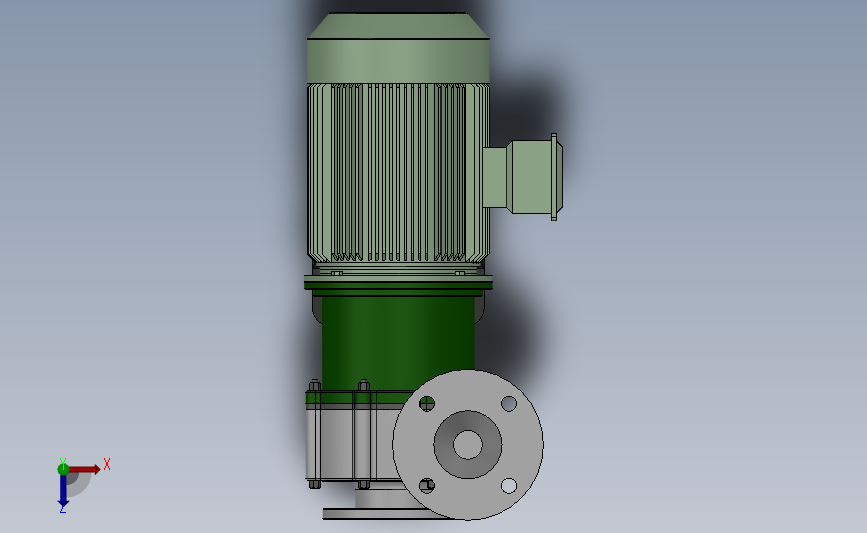Select the motor fan cover on top
Screen dimensions: 867x533
tap(398, 48)
